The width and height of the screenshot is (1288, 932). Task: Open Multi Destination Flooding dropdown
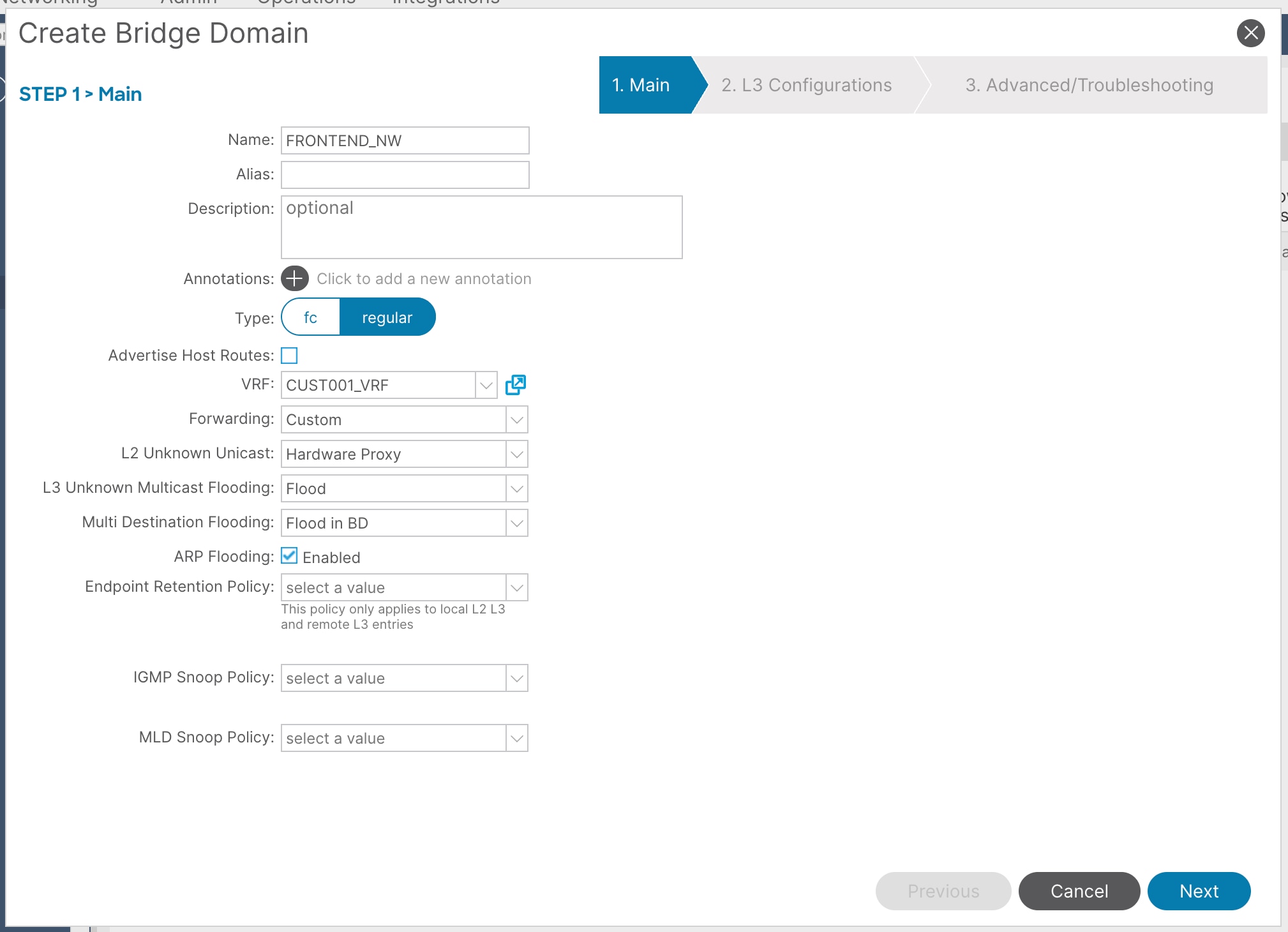click(517, 523)
